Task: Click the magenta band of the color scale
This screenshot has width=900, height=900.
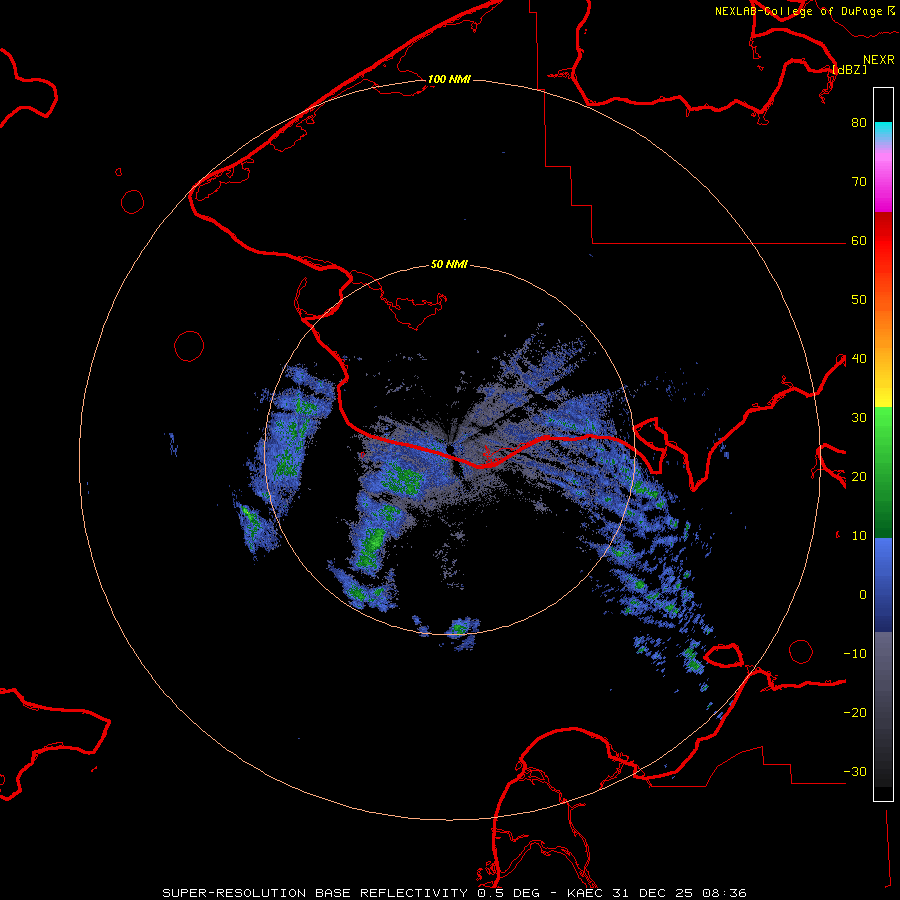Action: [x=883, y=181]
